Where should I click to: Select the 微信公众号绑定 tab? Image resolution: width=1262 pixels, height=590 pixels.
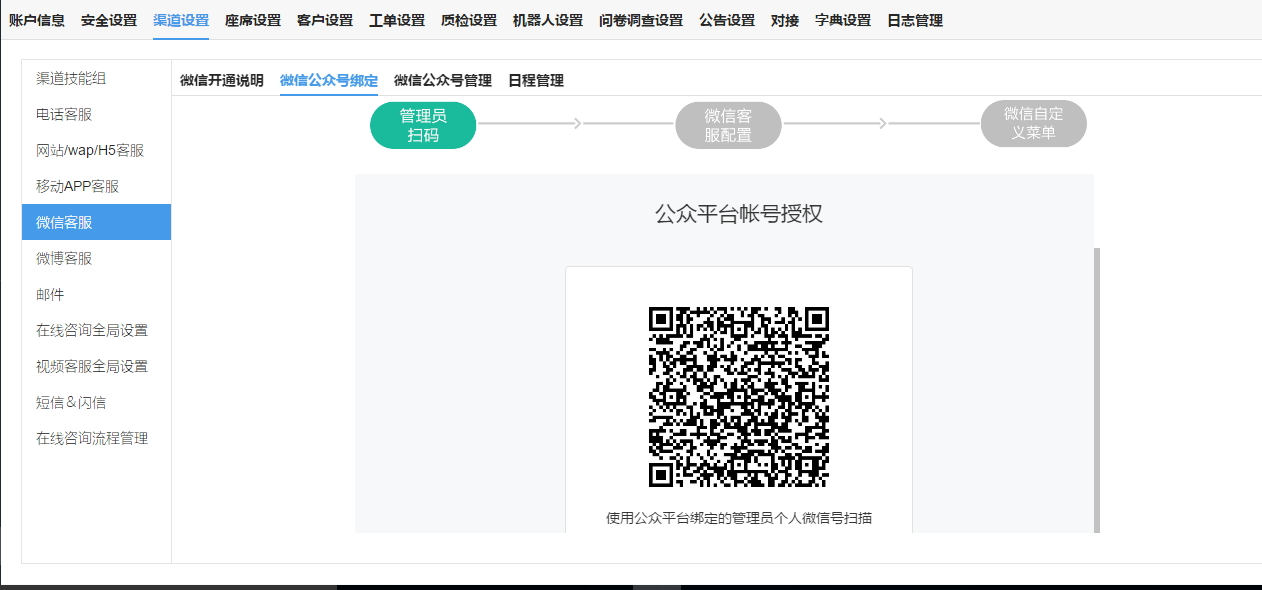329,81
